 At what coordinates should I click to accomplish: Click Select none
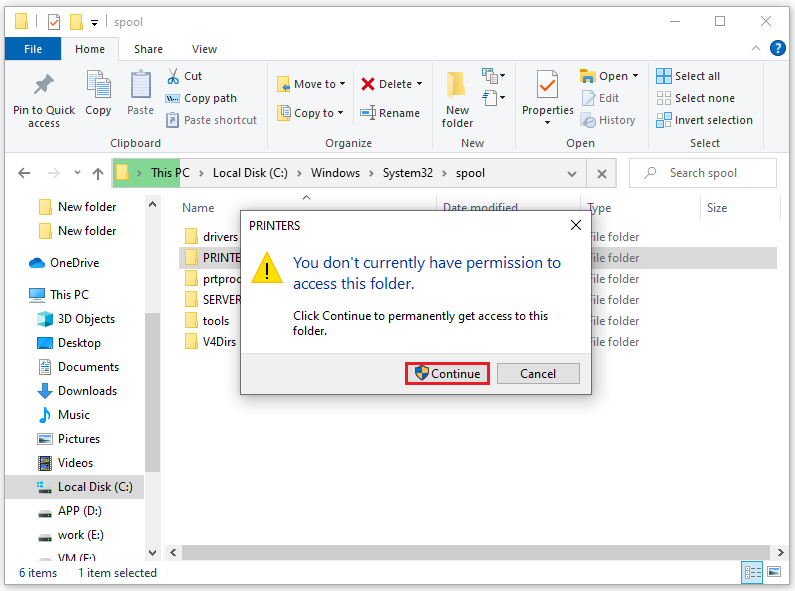695,98
